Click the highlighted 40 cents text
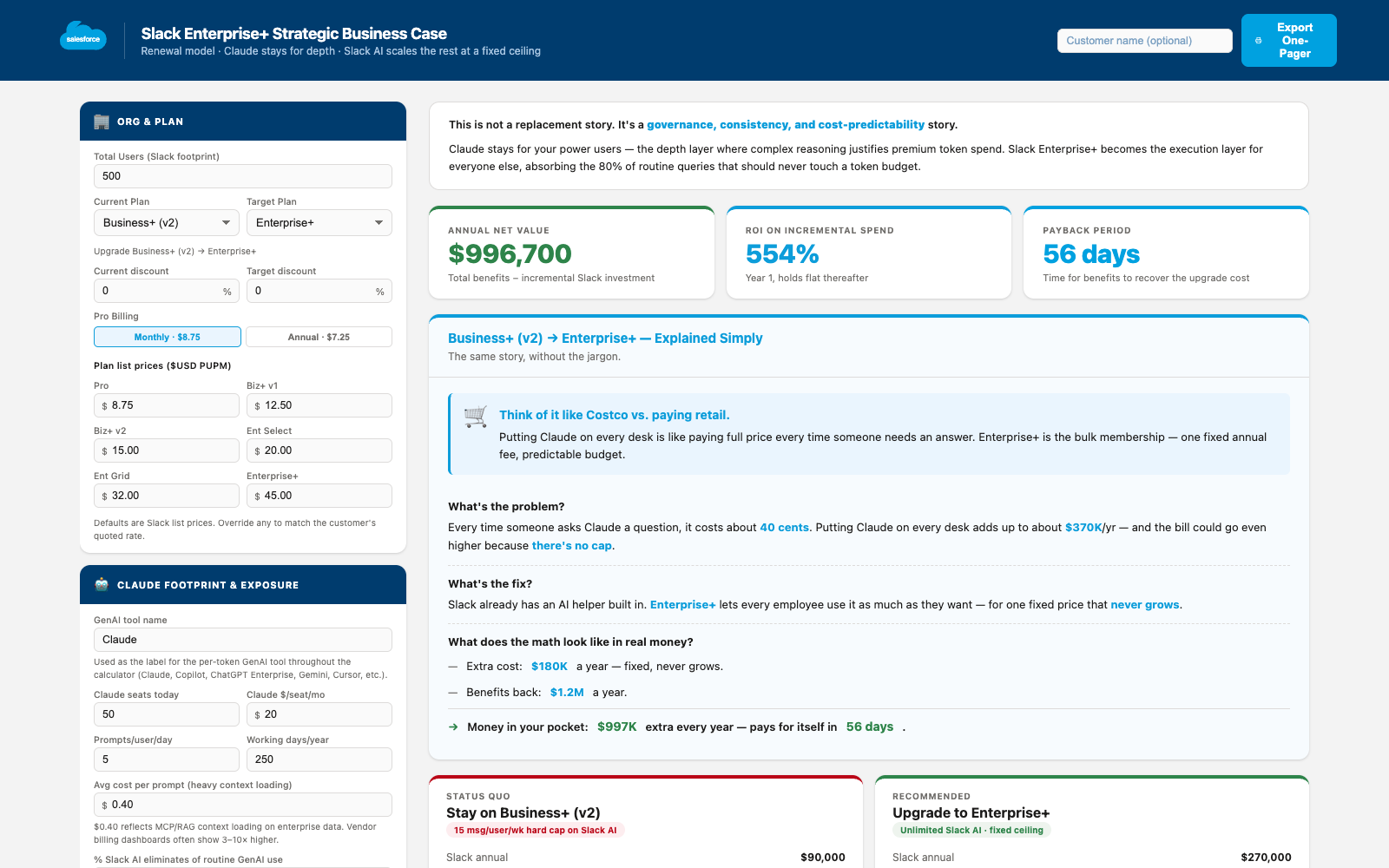This screenshot has width=1389, height=868. pyautogui.click(x=785, y=528)
